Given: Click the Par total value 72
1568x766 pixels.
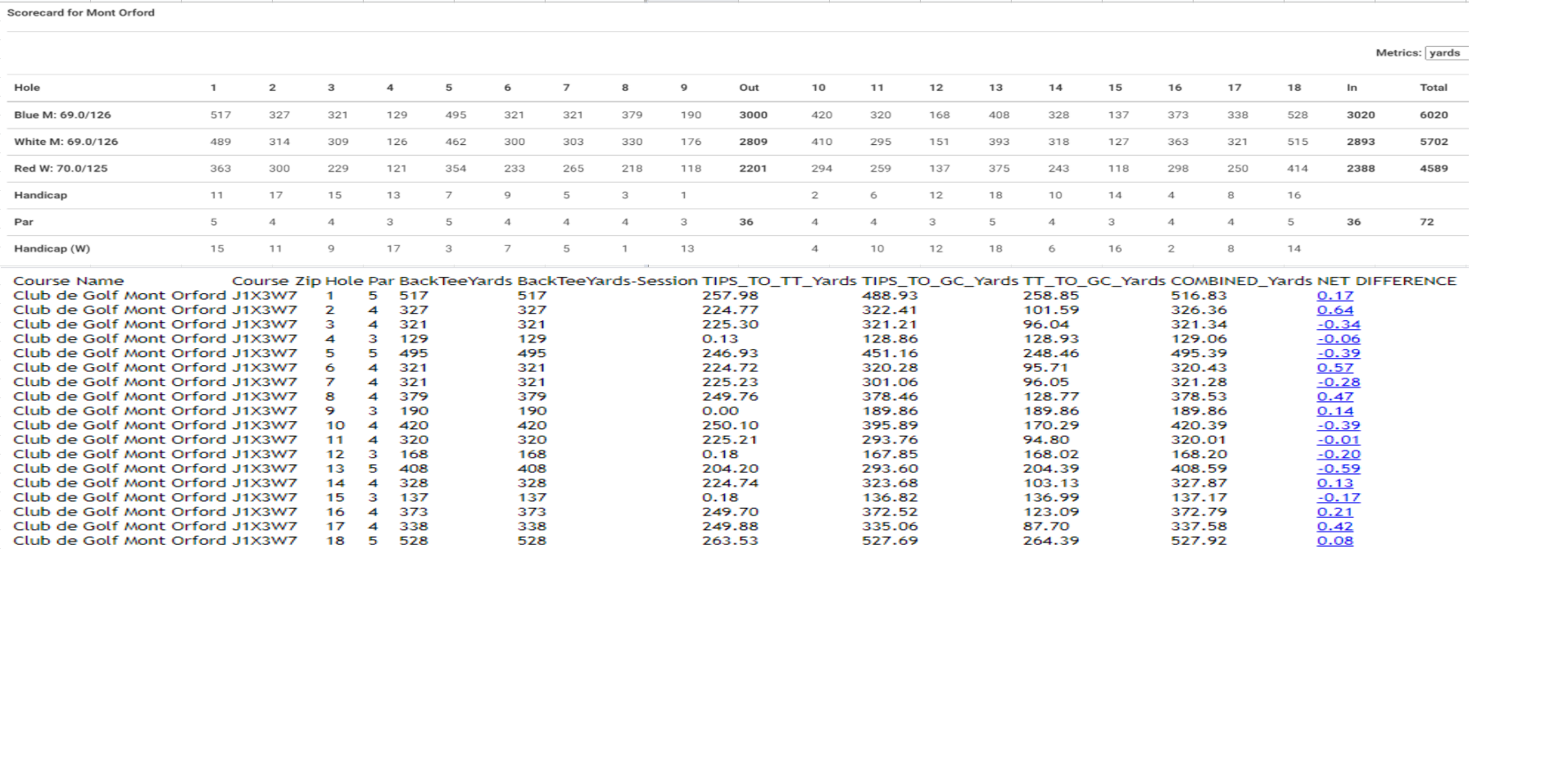Looking at the screenshot, I should 1427,222.
